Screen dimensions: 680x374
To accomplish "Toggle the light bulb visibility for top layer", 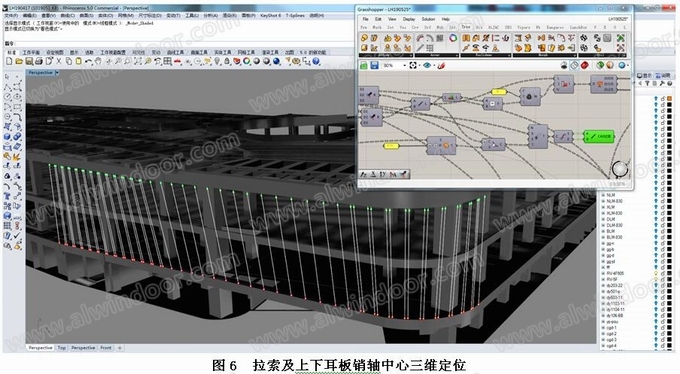I will [x=656, y=99].
